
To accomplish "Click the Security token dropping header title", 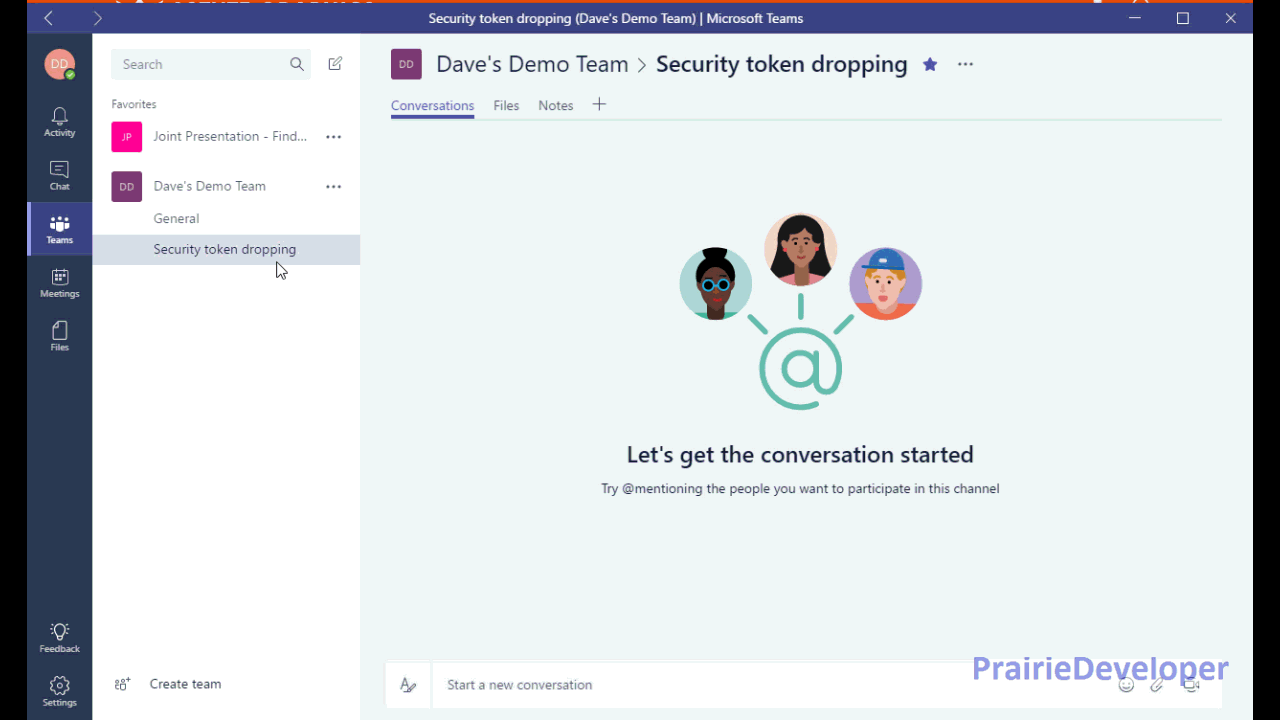I will (x=782, y=64).
